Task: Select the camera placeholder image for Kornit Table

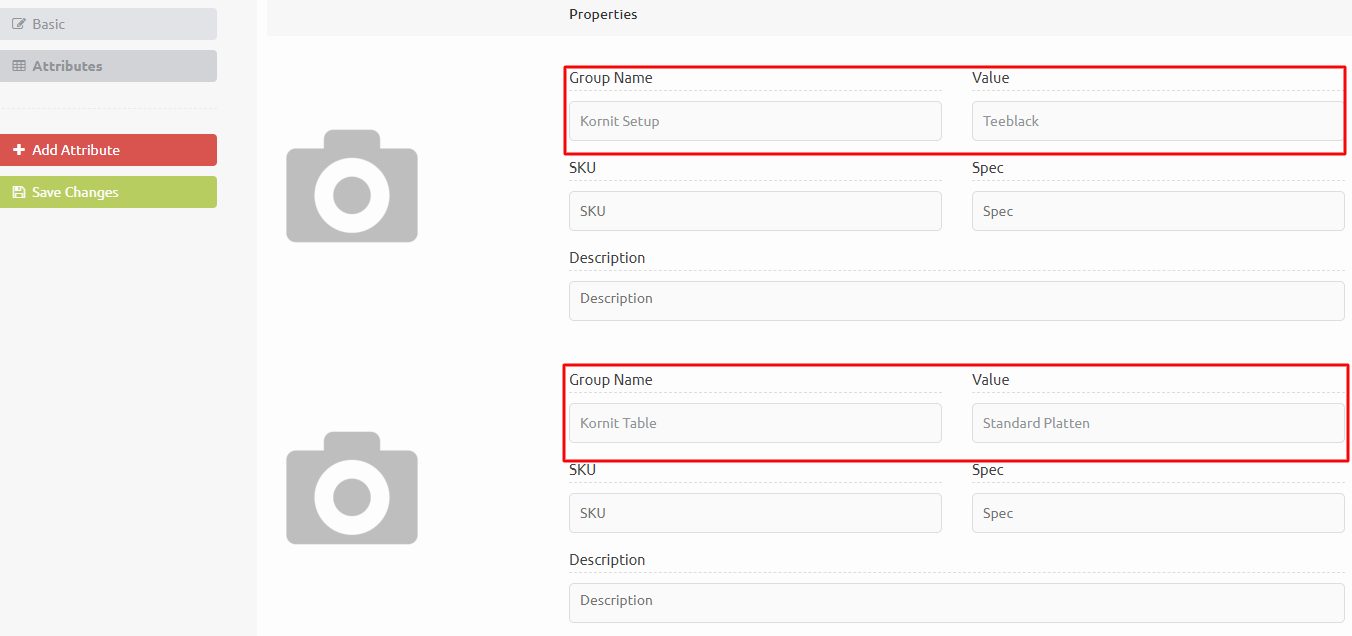Action: [x=352, y=488]
